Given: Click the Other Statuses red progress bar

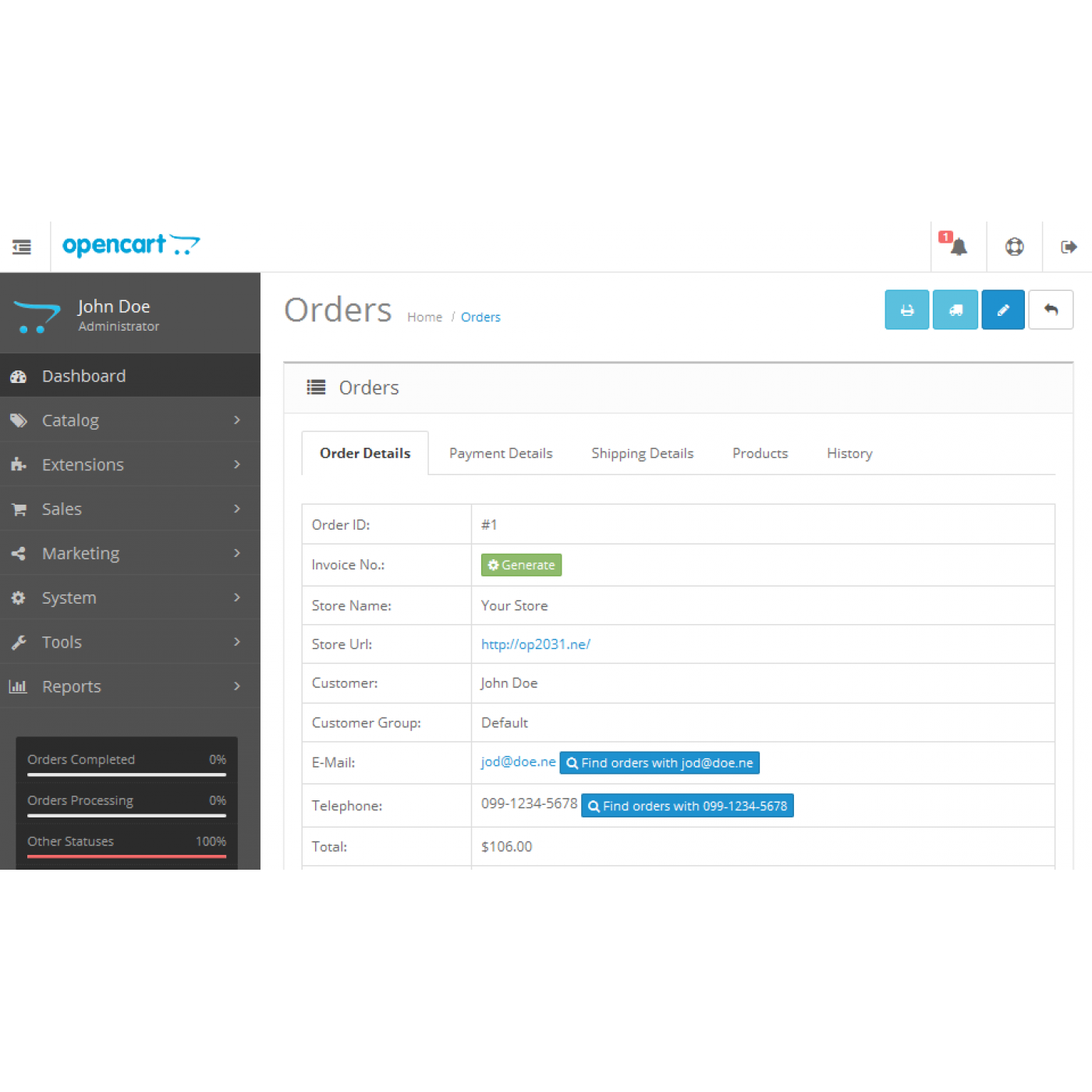Looking at the screenshot, I should point(126,856).
